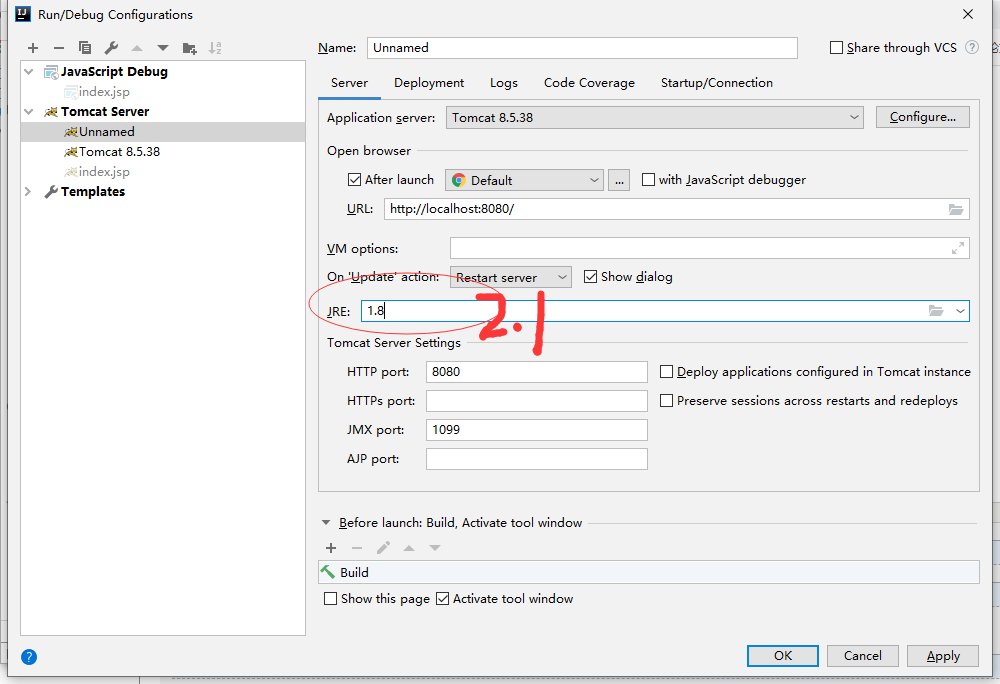Select the Build task row

point(649,572)
